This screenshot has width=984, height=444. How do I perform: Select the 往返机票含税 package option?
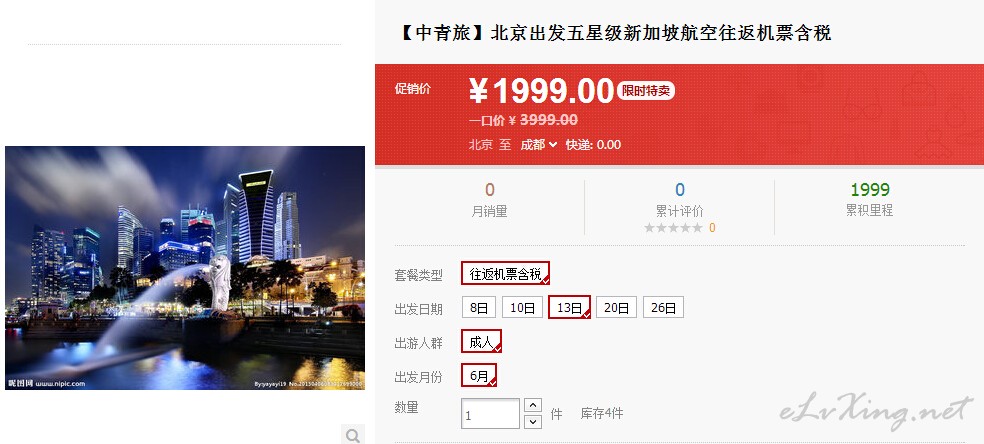(x=505, y=273)
